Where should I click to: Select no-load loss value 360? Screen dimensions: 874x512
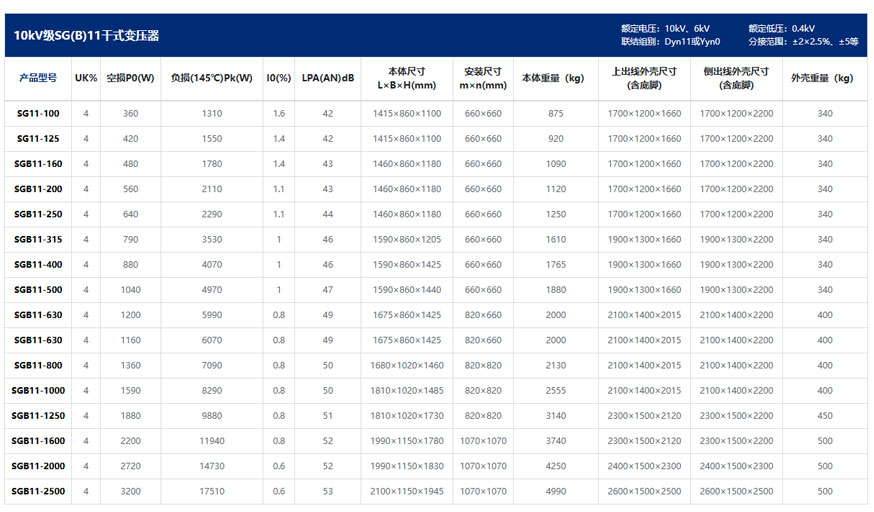click(x=130, y=114)
